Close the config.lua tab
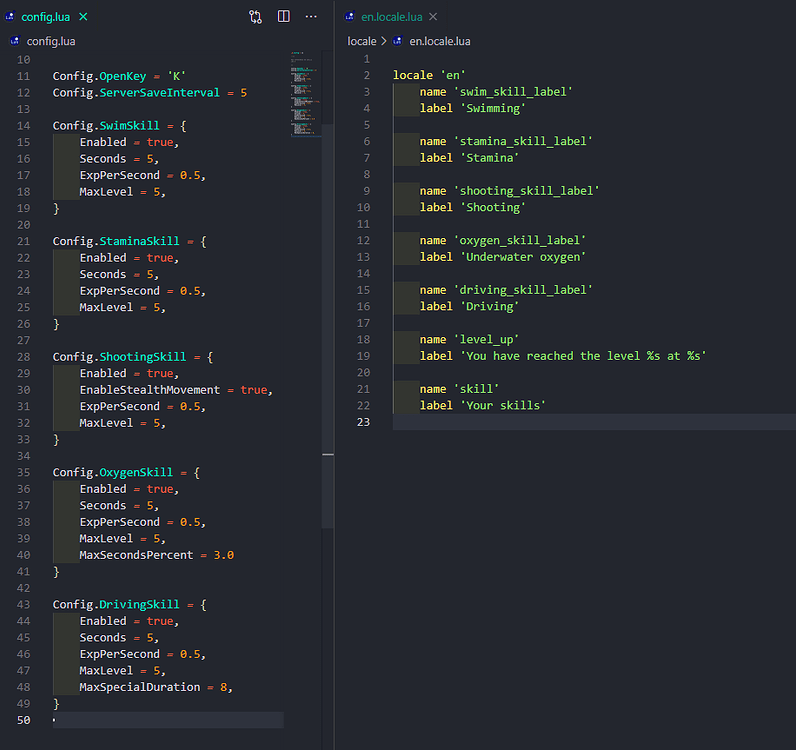This screenshot has width=796, height=750. (81, 17)
